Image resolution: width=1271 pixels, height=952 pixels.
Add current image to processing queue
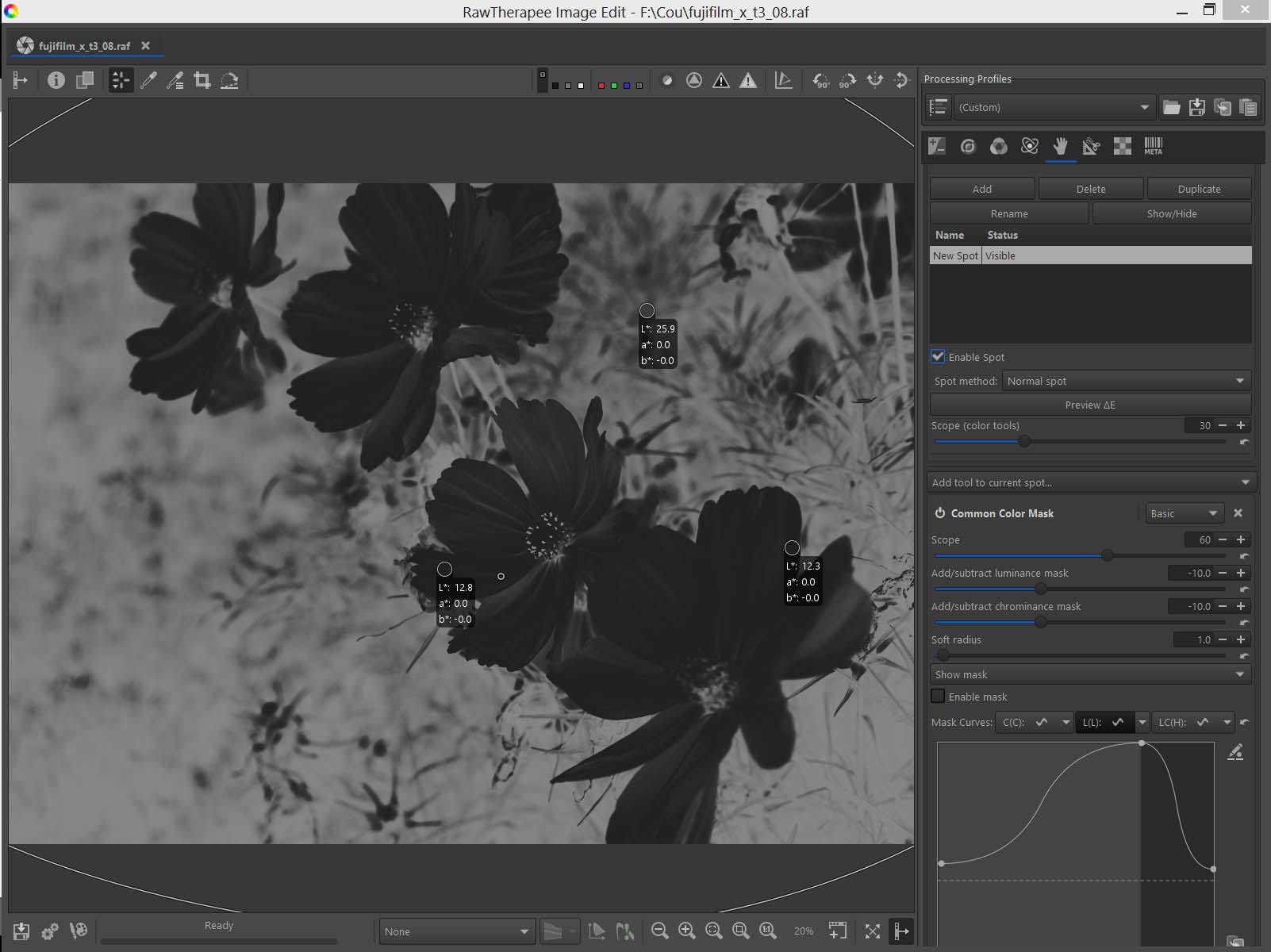49,931
